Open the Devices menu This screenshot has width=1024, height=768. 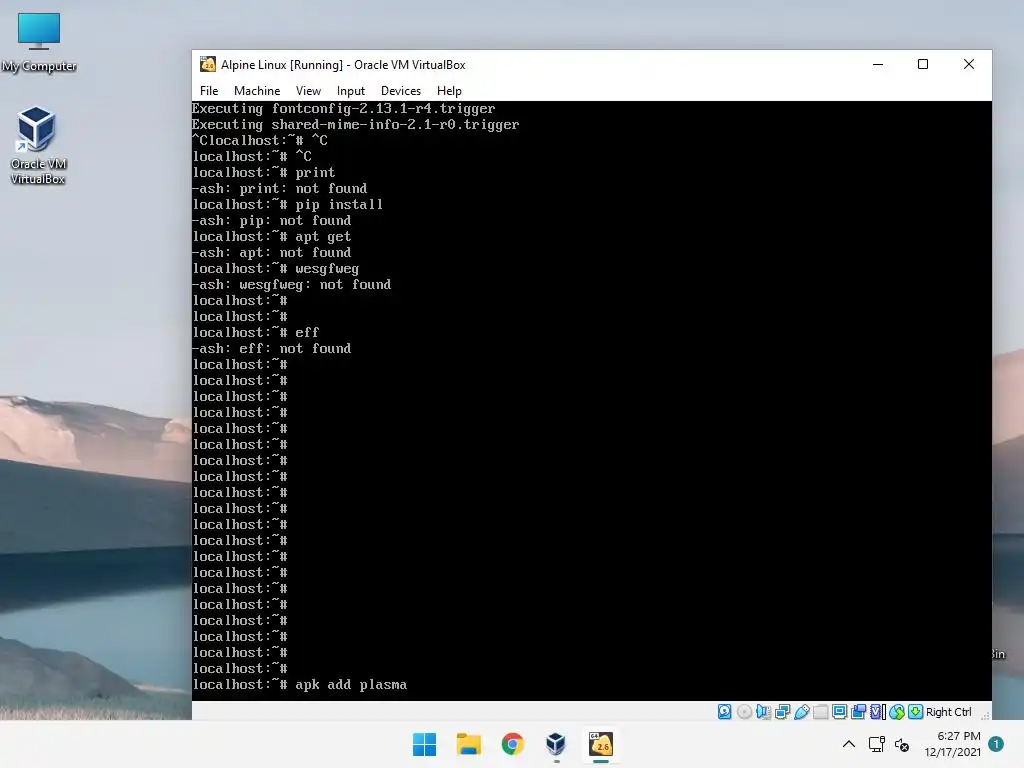coord(401,91)
